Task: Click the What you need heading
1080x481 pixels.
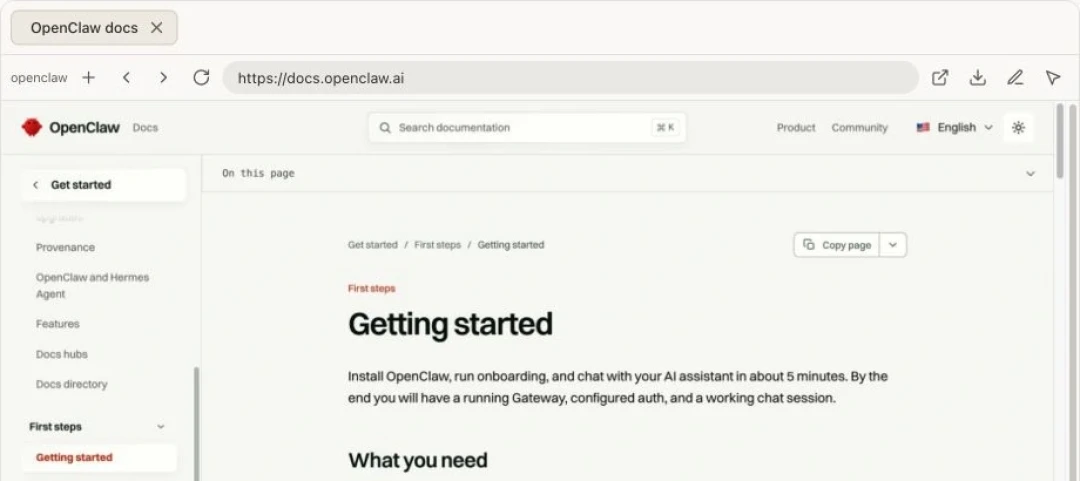Action: pos(418,460)
